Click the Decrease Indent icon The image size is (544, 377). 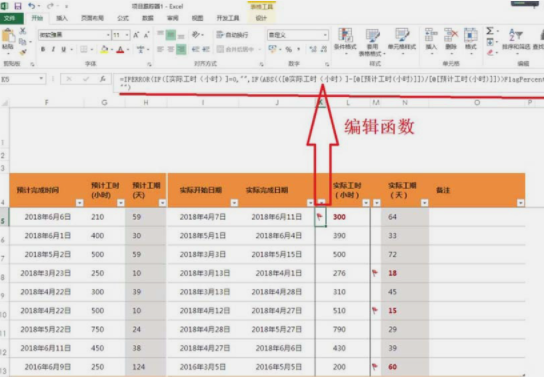coord(195,50)
